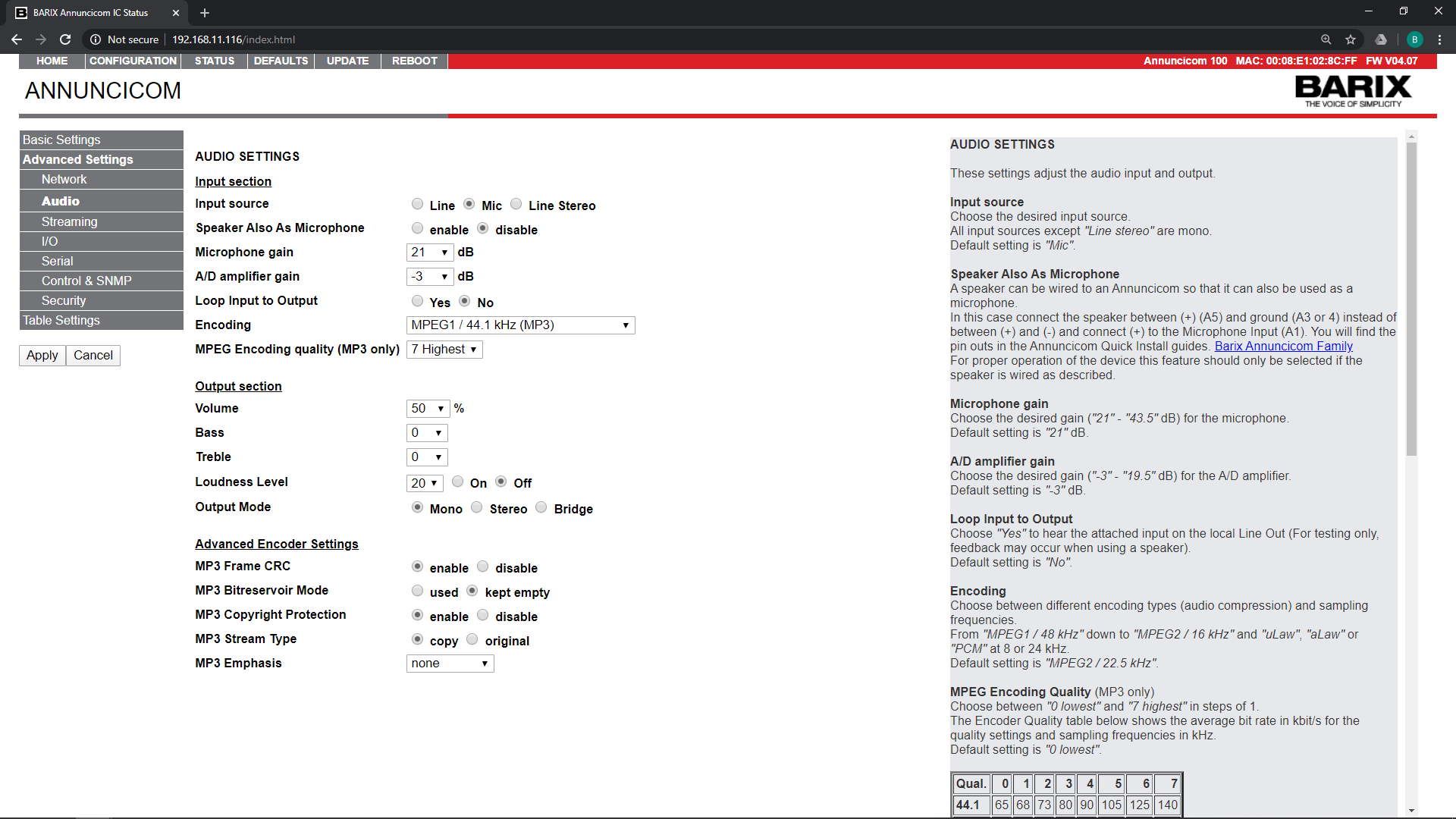Screen dimensions: 1456x819
Task: Open a new browser tab
Action: (205, 13)
